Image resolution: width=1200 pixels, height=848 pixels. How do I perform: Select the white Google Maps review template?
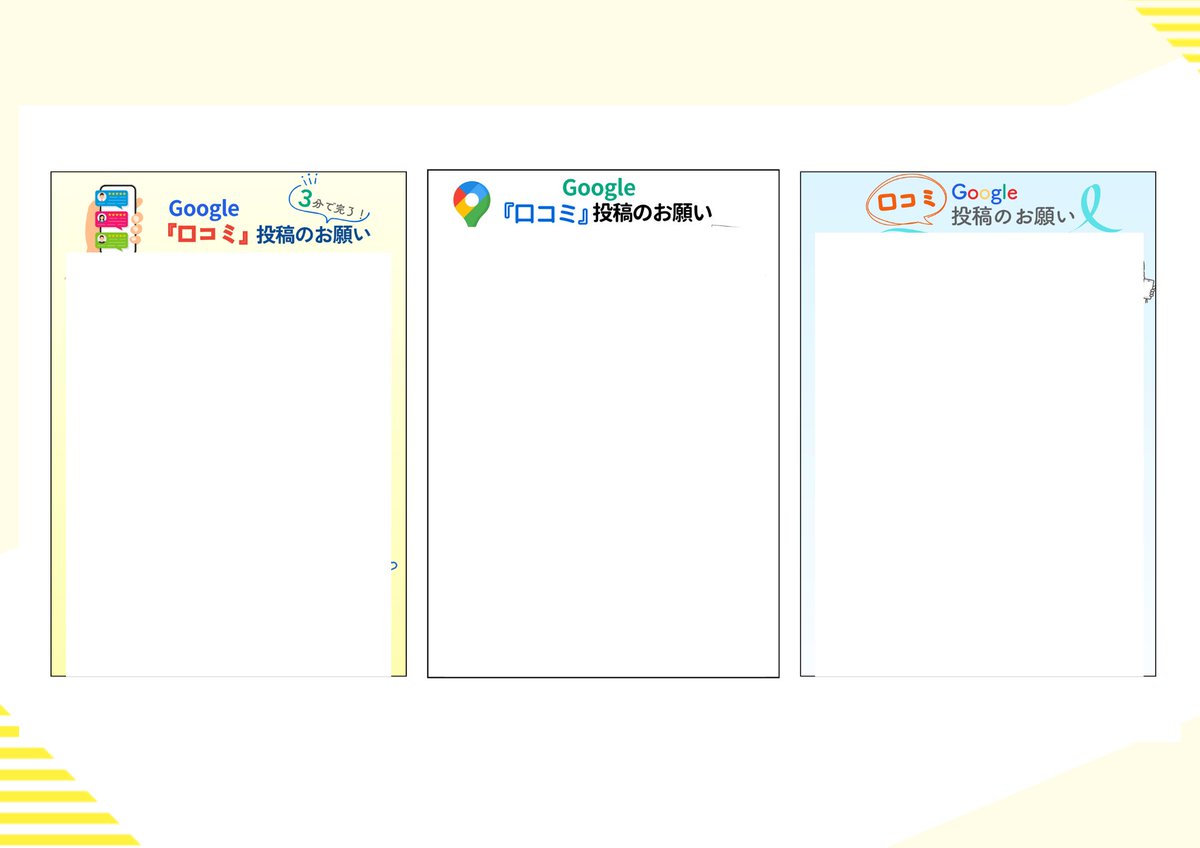click(x=603, y=424)
